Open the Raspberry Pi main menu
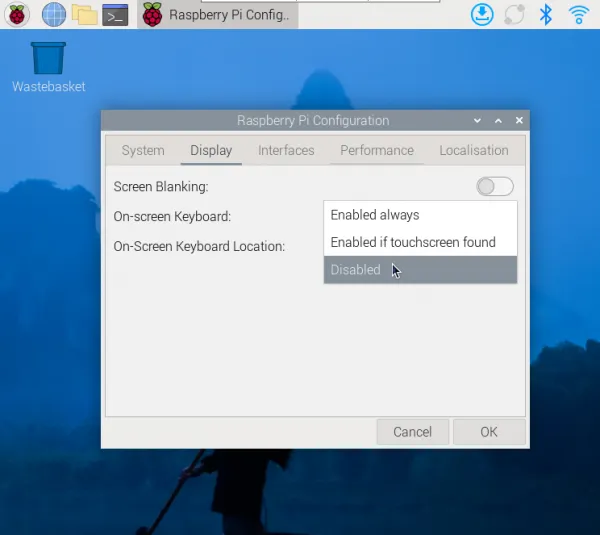This screenshot has width=600, height=535. (x=18, y=14)
